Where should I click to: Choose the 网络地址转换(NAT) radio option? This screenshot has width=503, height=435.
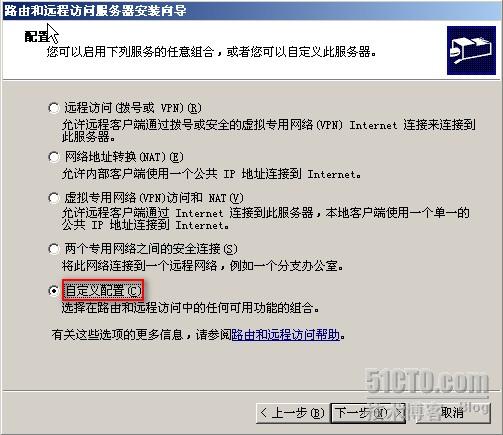coord(54,157)
